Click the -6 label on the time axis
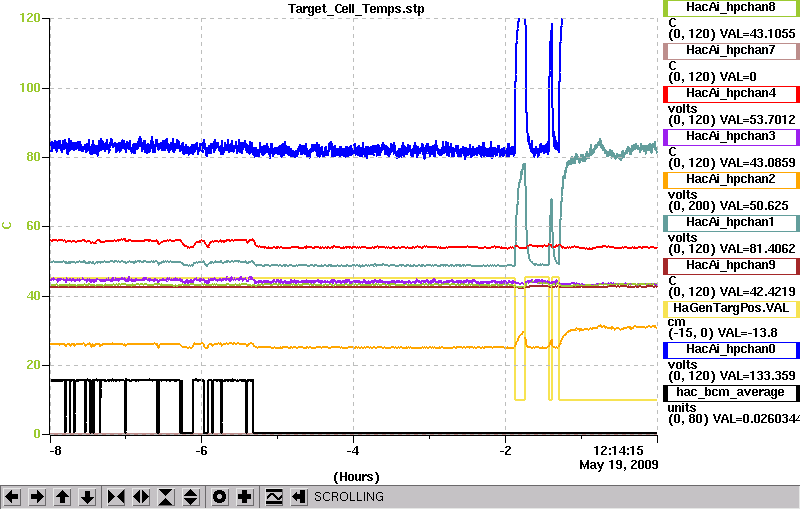 202,451
